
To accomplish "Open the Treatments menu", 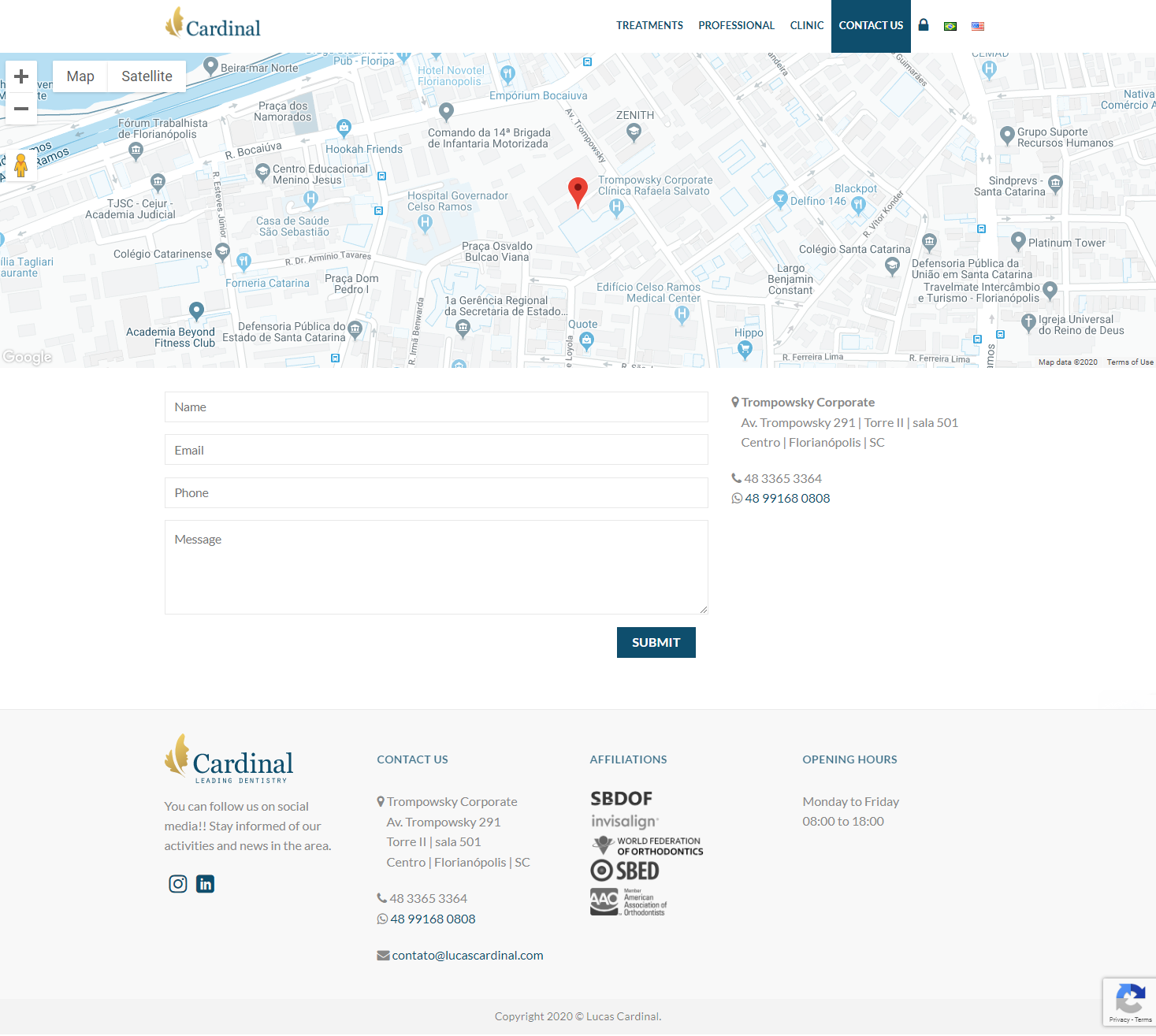I will click(649, 25).
